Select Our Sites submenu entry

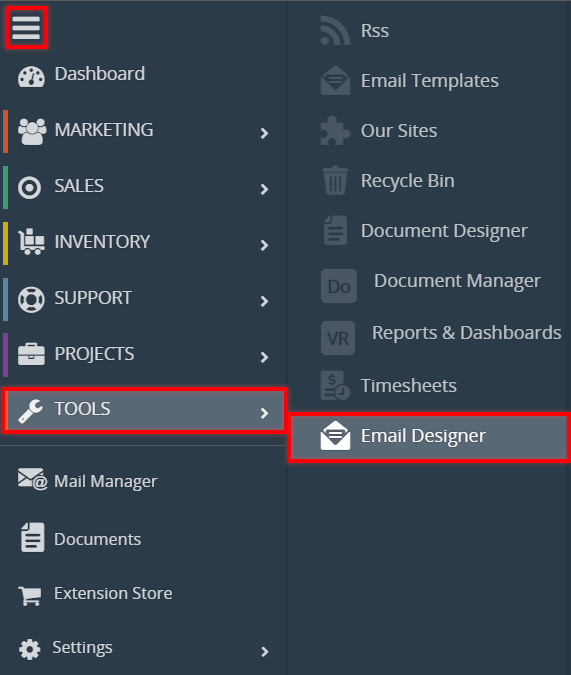tap(399, 130)
